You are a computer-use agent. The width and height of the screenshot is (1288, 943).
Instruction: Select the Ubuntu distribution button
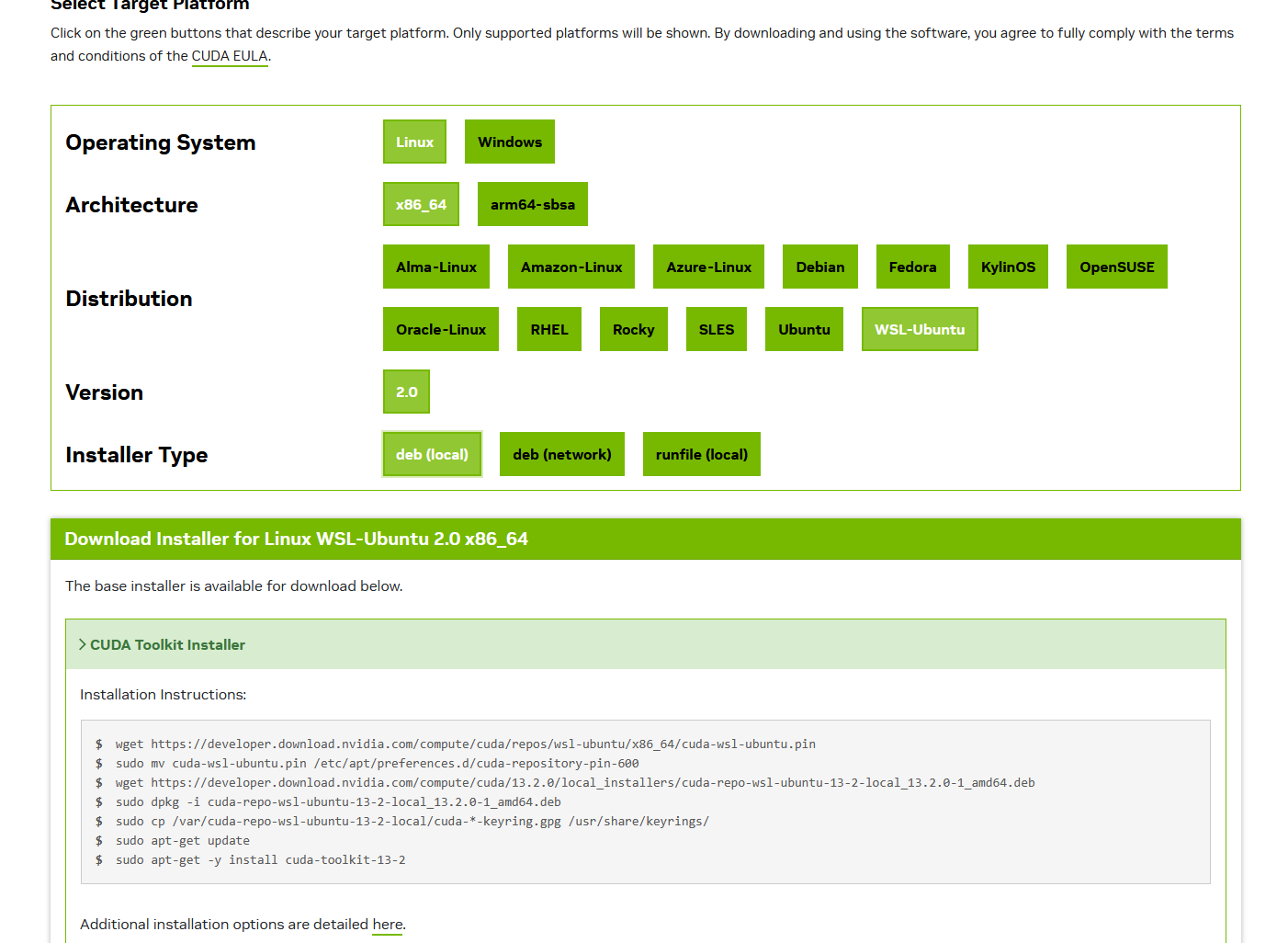804,329
